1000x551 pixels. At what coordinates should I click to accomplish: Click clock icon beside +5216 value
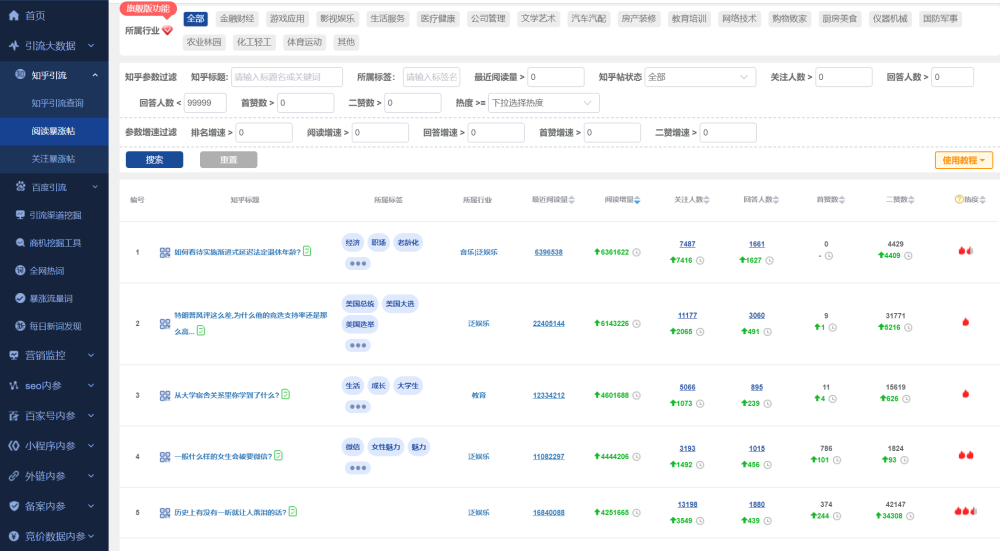[908, 328]
